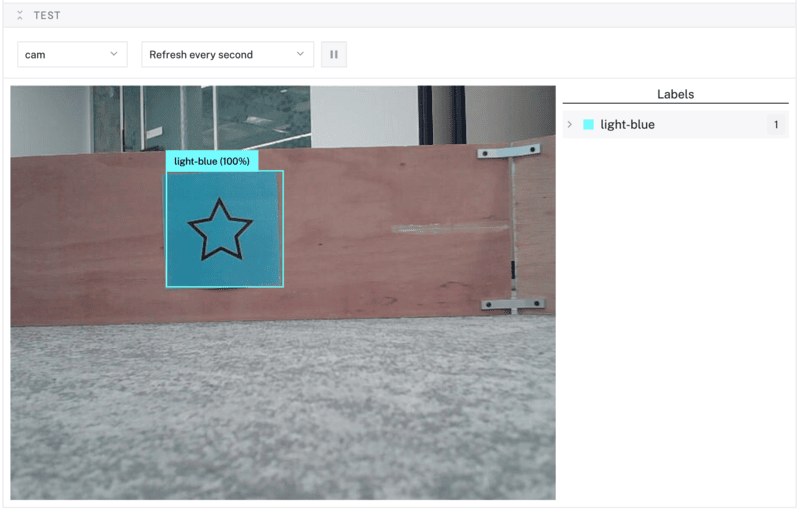The height and width of the screenshot is (513, 800).
Task: Click the arrow on the refresh interval dropdown
Action: [300, 55]
